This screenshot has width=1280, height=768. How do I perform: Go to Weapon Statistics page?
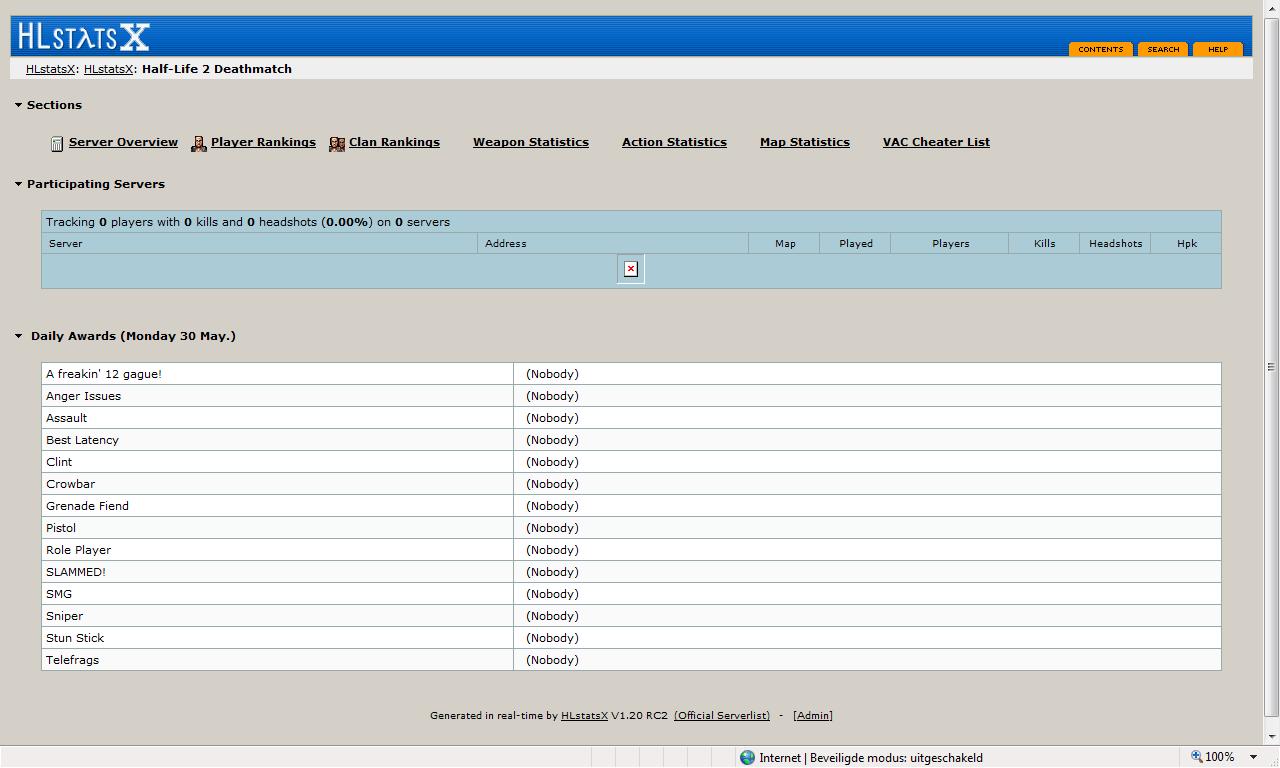pos(530,142)
